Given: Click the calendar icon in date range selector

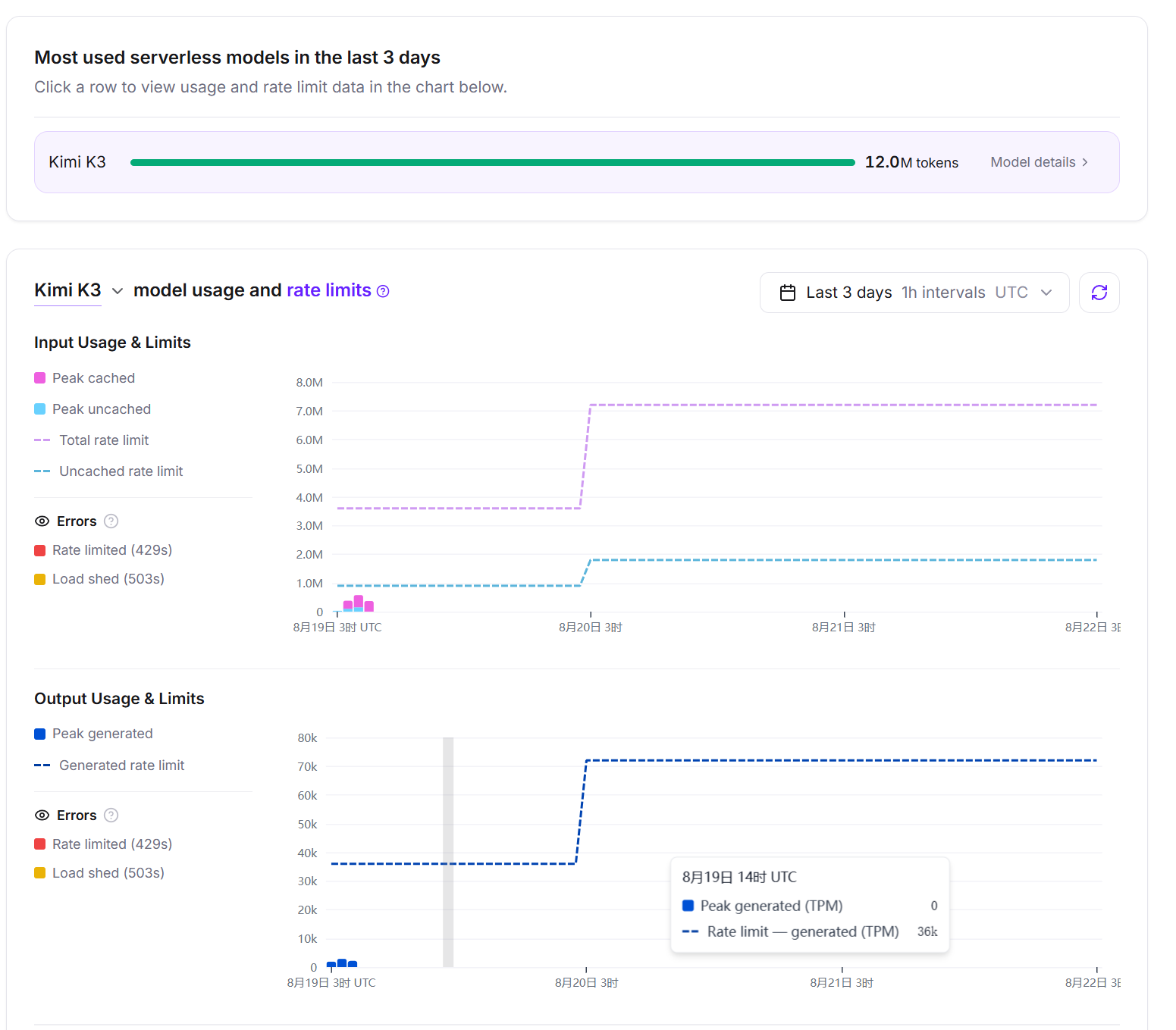Looking at the screenshot, I should (x=788, y=293).
